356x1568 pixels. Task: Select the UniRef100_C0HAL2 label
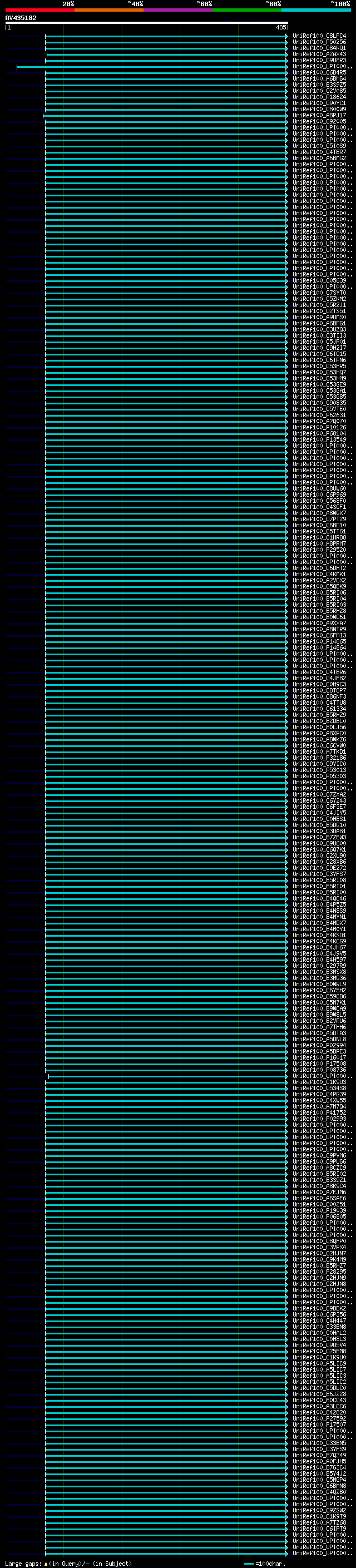(319, 1332)
